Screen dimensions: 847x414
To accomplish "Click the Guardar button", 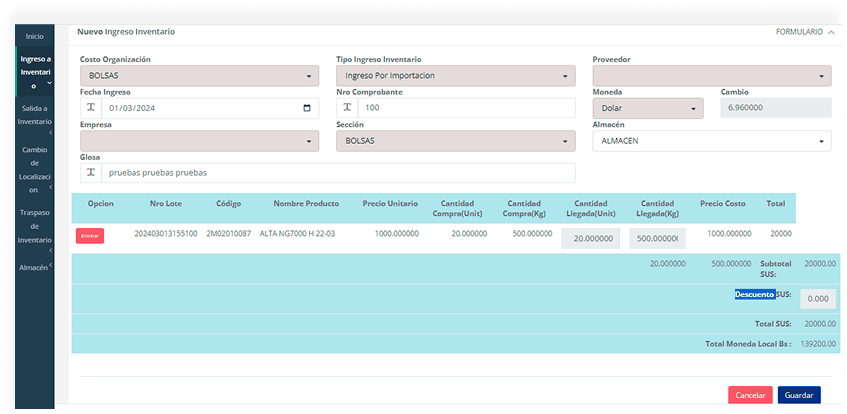I will pos(798,395).
